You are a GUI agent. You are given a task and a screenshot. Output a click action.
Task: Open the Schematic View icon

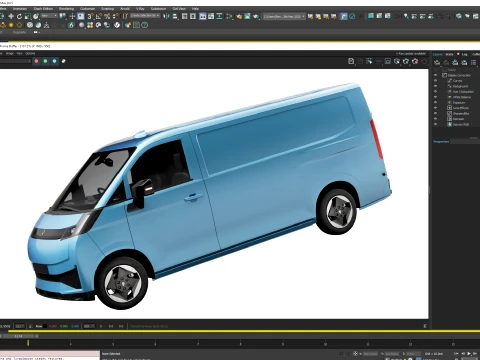[x=219, y=16]
